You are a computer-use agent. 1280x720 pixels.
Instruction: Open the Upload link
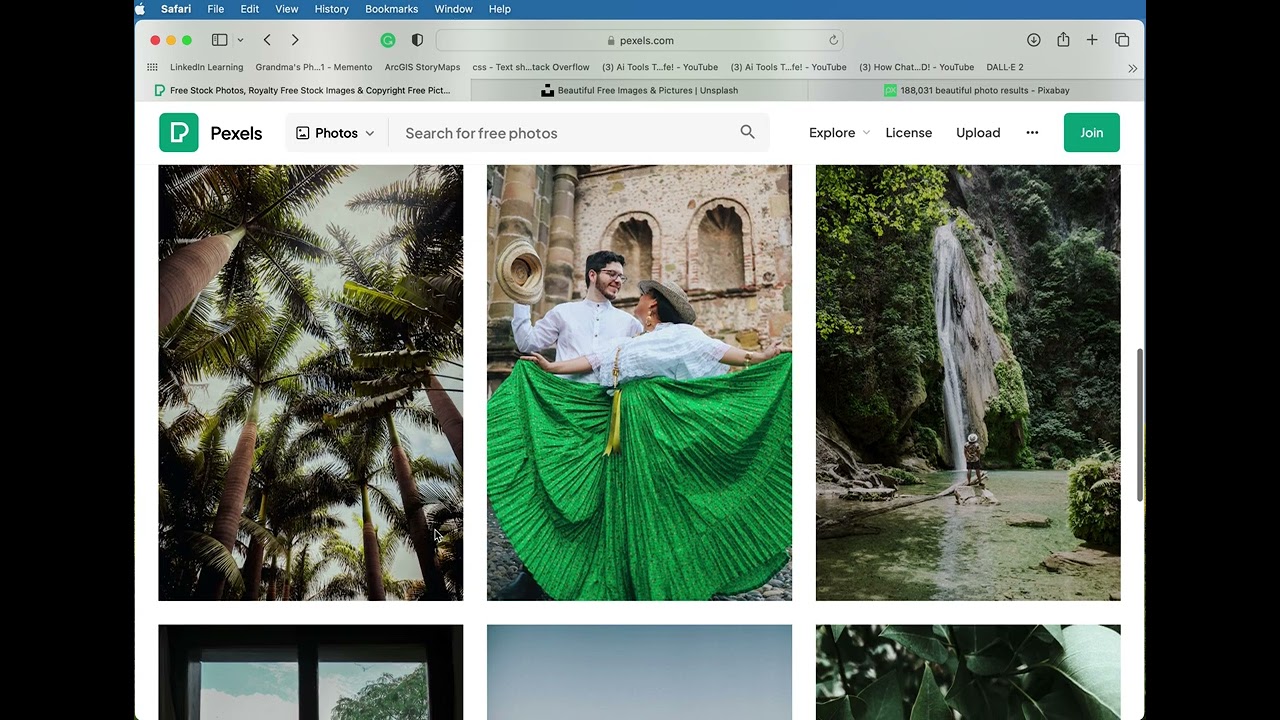pos(978,132)
